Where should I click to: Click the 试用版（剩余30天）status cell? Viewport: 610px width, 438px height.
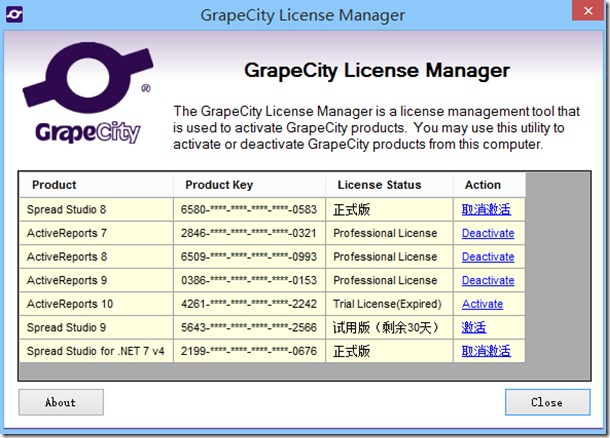(x=389, y=328)
